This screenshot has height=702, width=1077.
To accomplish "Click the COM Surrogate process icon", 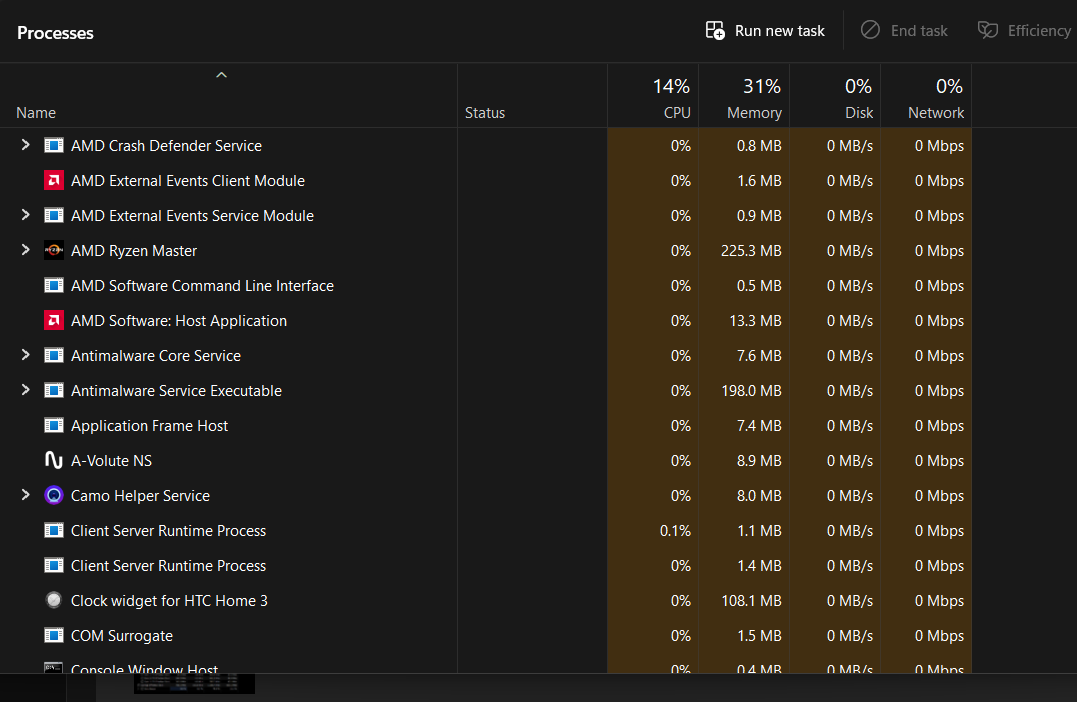I will [54, 636].
